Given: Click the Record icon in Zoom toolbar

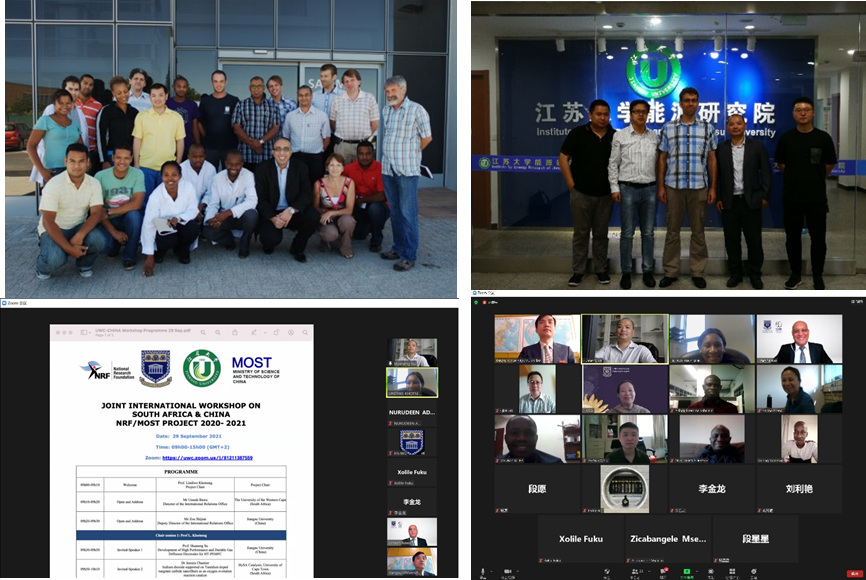Looking at the screenshot, I should [x=711, y=571].
